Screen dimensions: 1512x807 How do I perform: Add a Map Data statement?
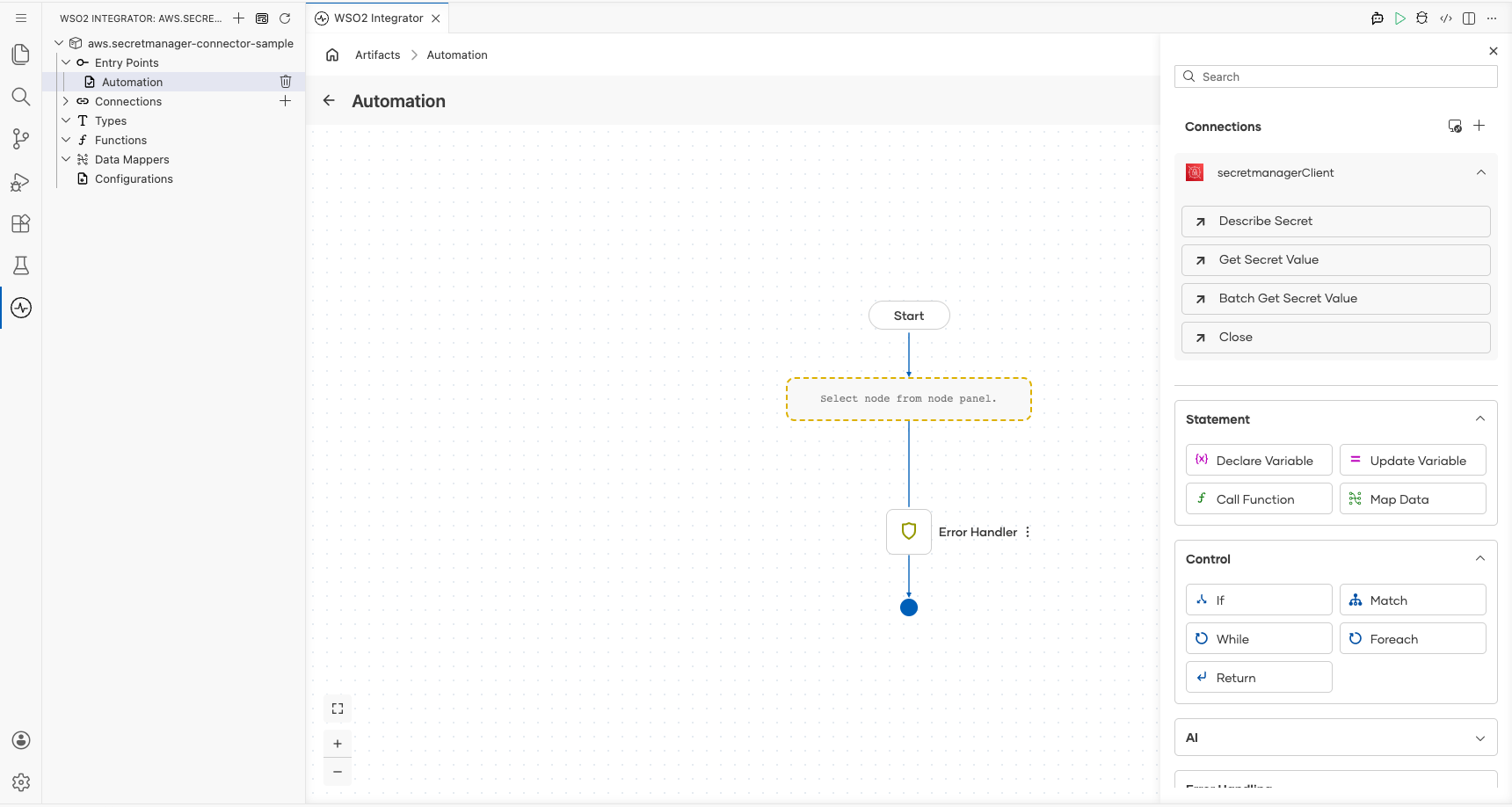tap(1413, 498)
